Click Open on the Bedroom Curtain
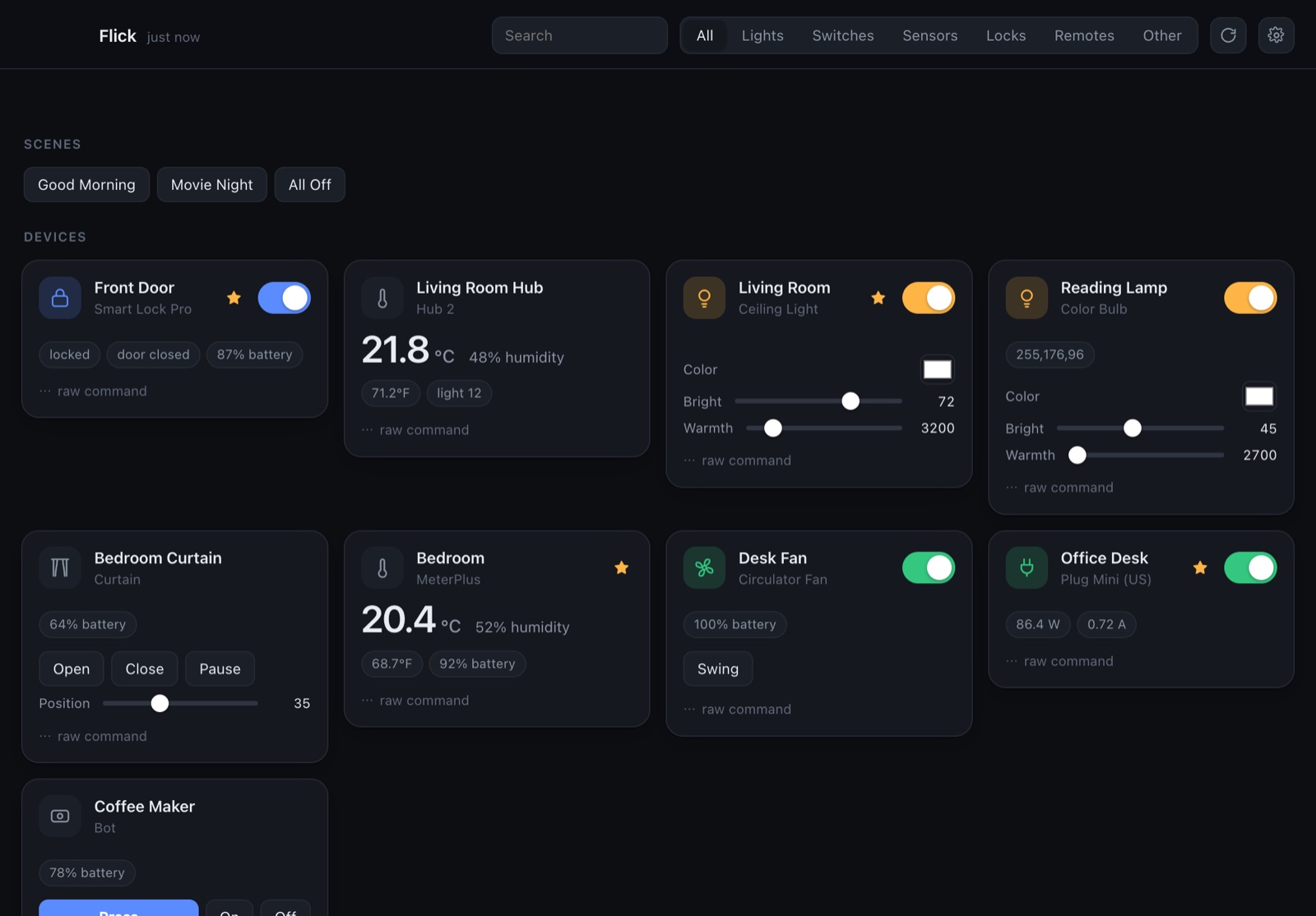Viewport: 1316px width, 916px height. coord(72,669)
